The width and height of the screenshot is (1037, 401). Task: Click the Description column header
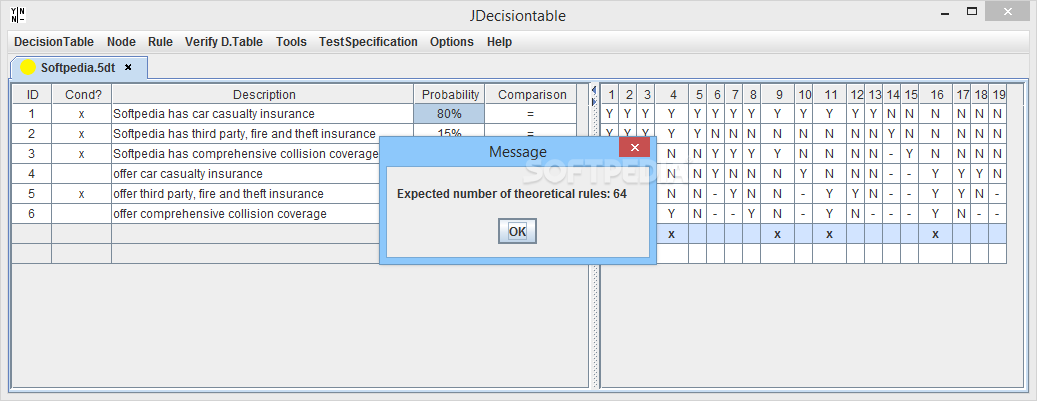point(263,95)
